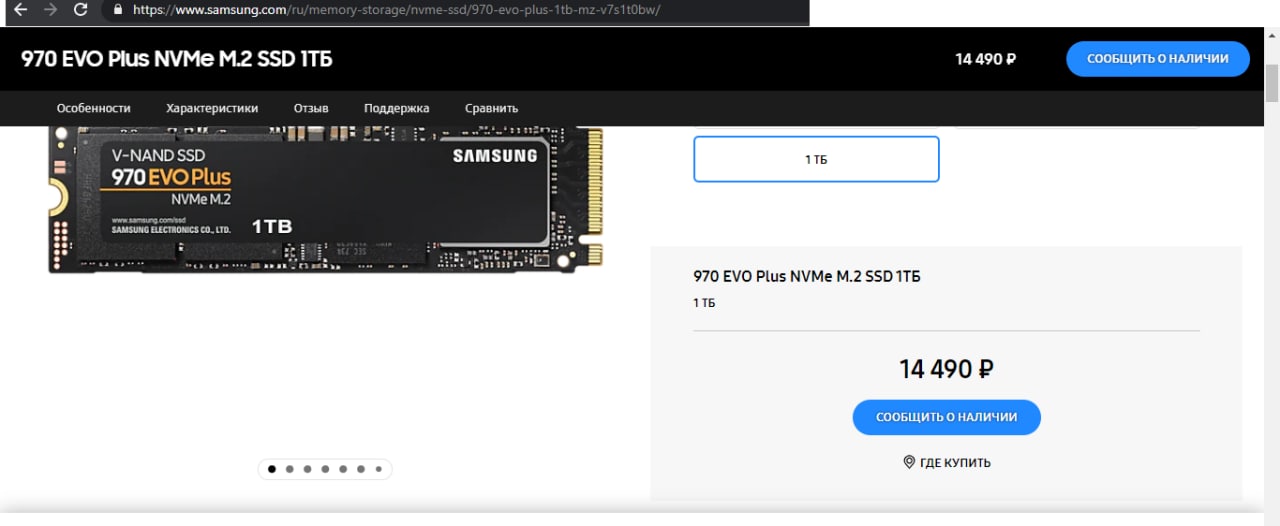
Task: Click the 14 490 ₽ price in header
Action: [x=985, y=59]
